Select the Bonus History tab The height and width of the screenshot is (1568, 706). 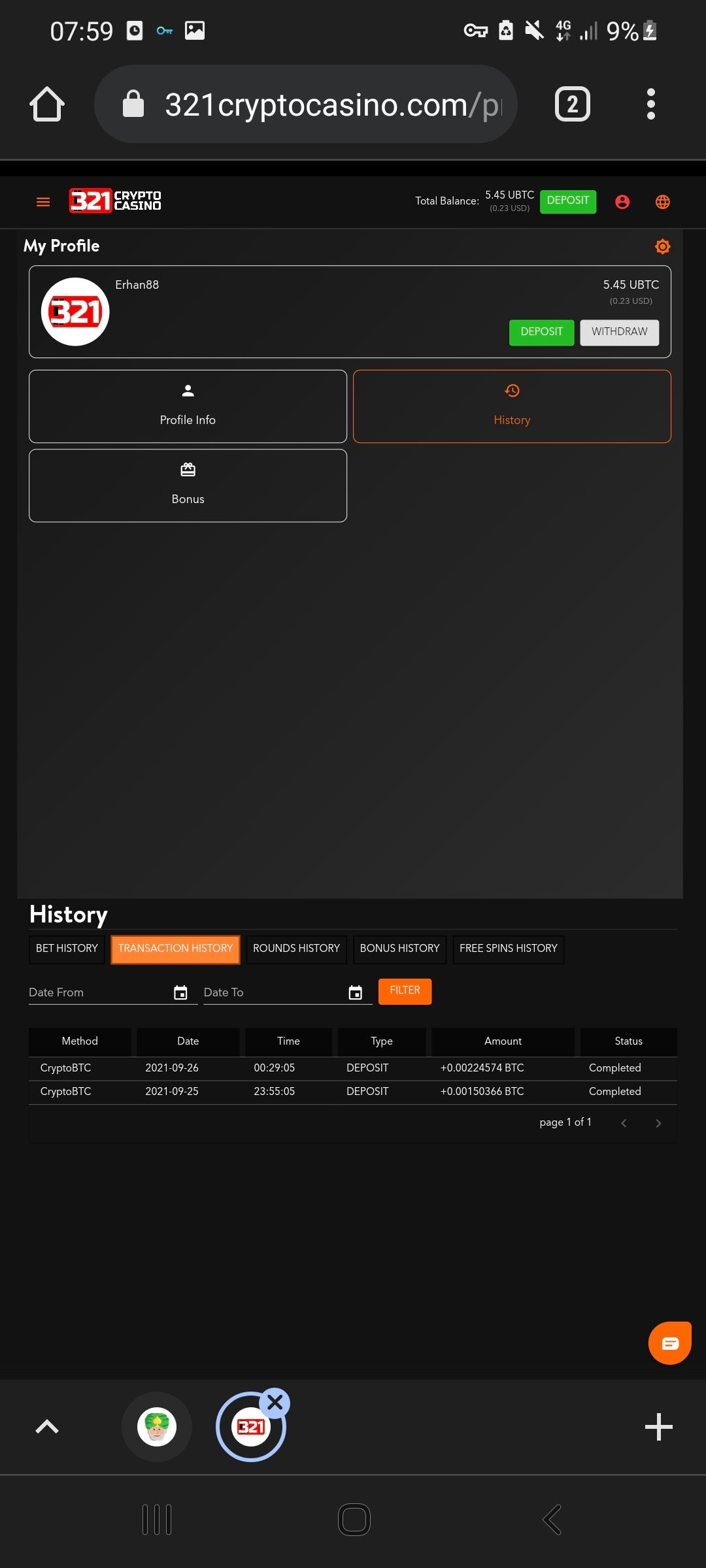pos(399,949)
